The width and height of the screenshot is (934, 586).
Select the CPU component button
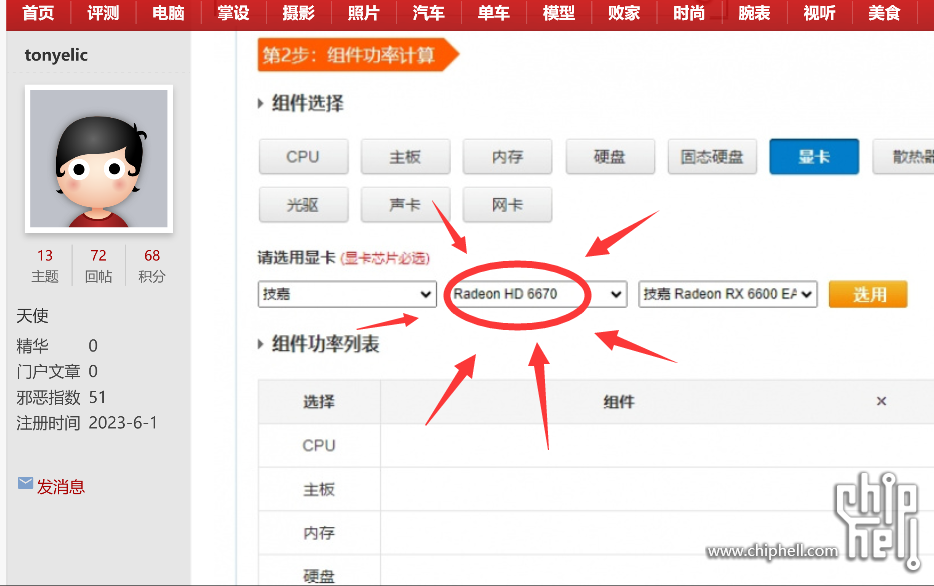coord(303,157)
